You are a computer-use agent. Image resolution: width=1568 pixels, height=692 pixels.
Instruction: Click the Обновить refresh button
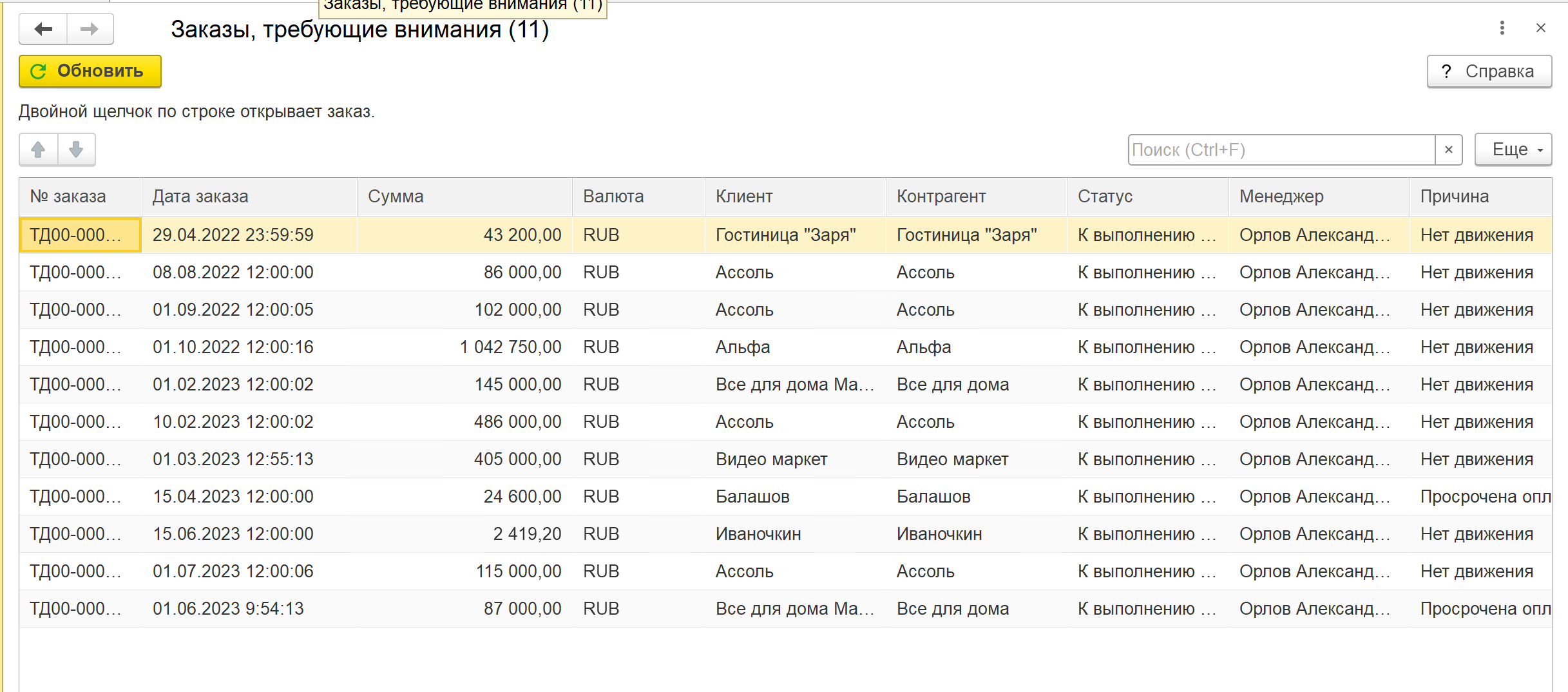coord(90,71)
